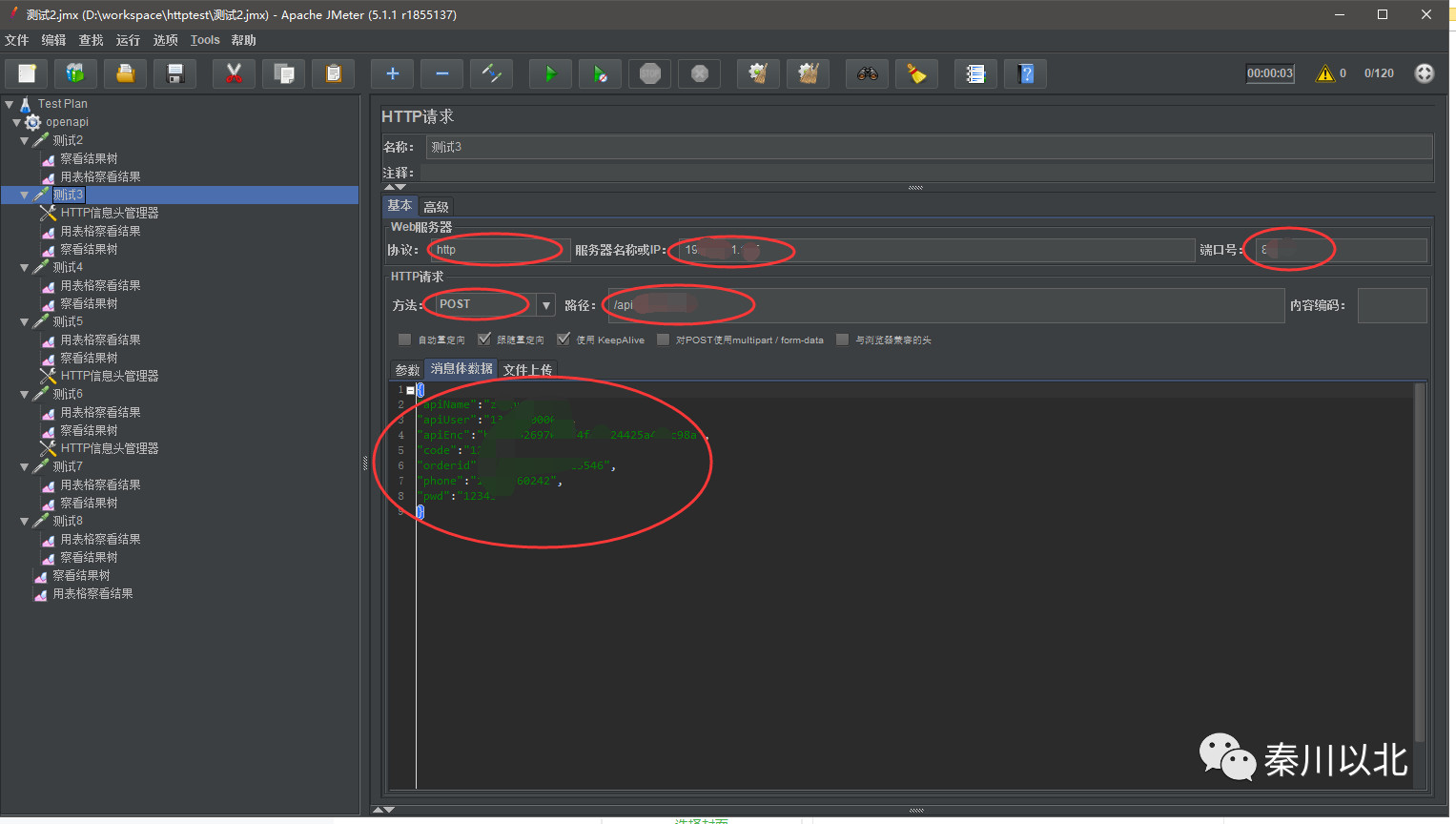Click the 端口号 port input field

pyautogui.click(x=1341, y=250)
